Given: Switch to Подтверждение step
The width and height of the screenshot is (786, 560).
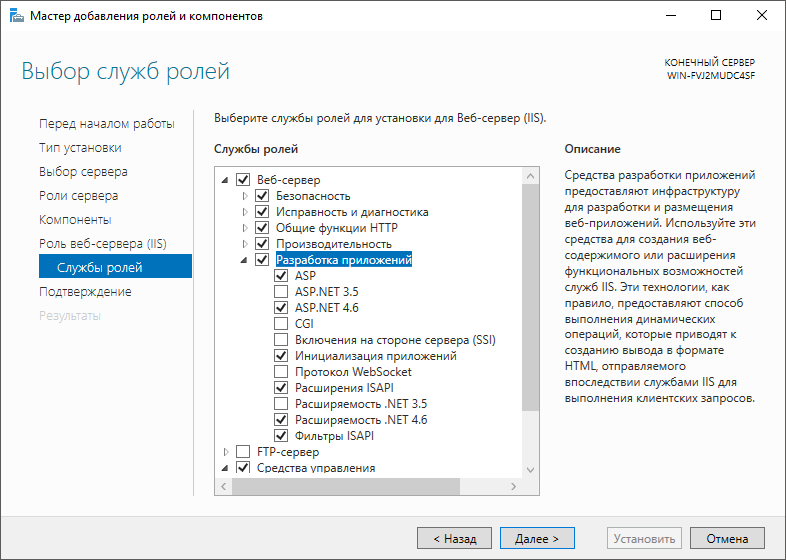Looking at the screenshot, I should (85, 292).
